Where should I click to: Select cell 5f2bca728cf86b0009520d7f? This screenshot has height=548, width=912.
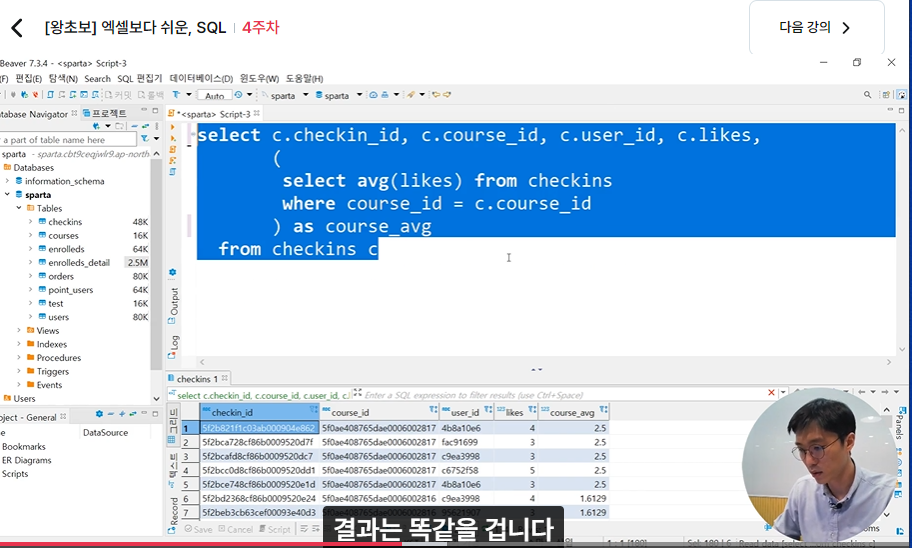(x=259, y=442)
